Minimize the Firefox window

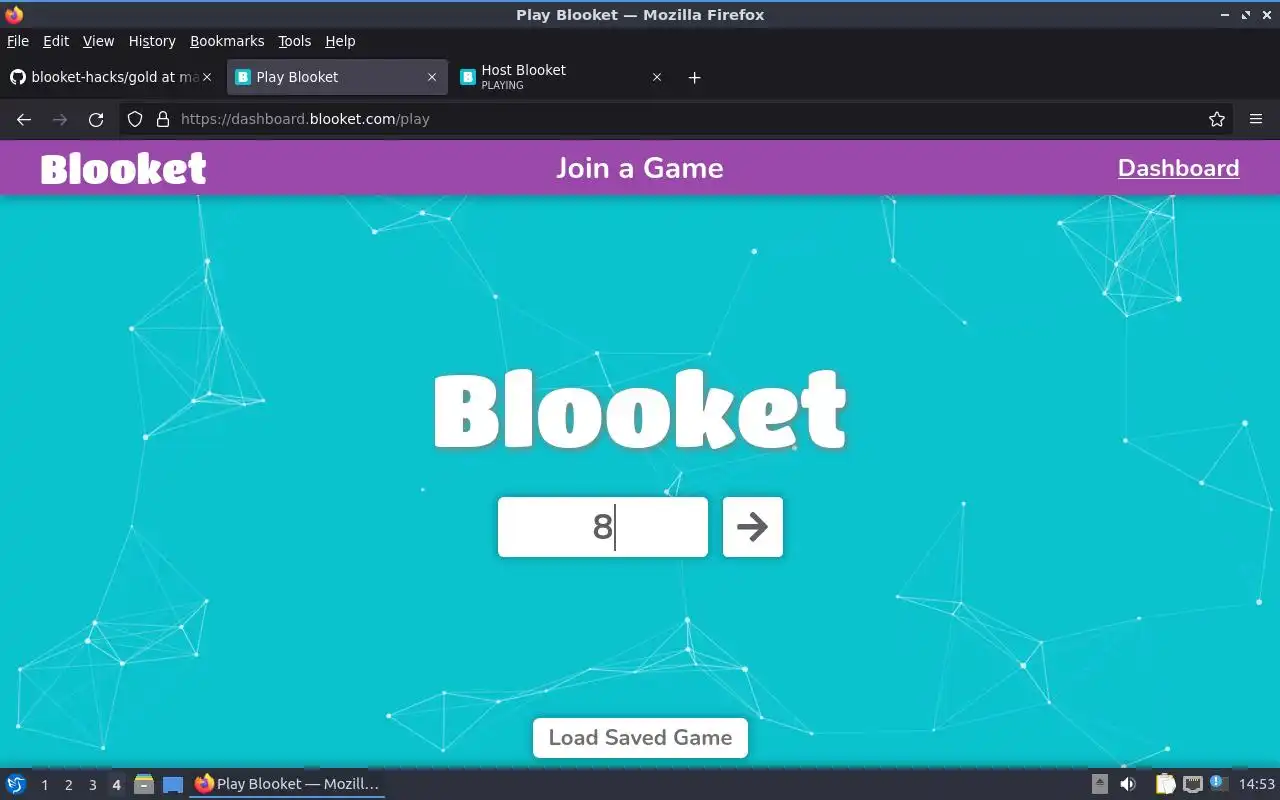pyautogui.click(x=1226, y=15)
